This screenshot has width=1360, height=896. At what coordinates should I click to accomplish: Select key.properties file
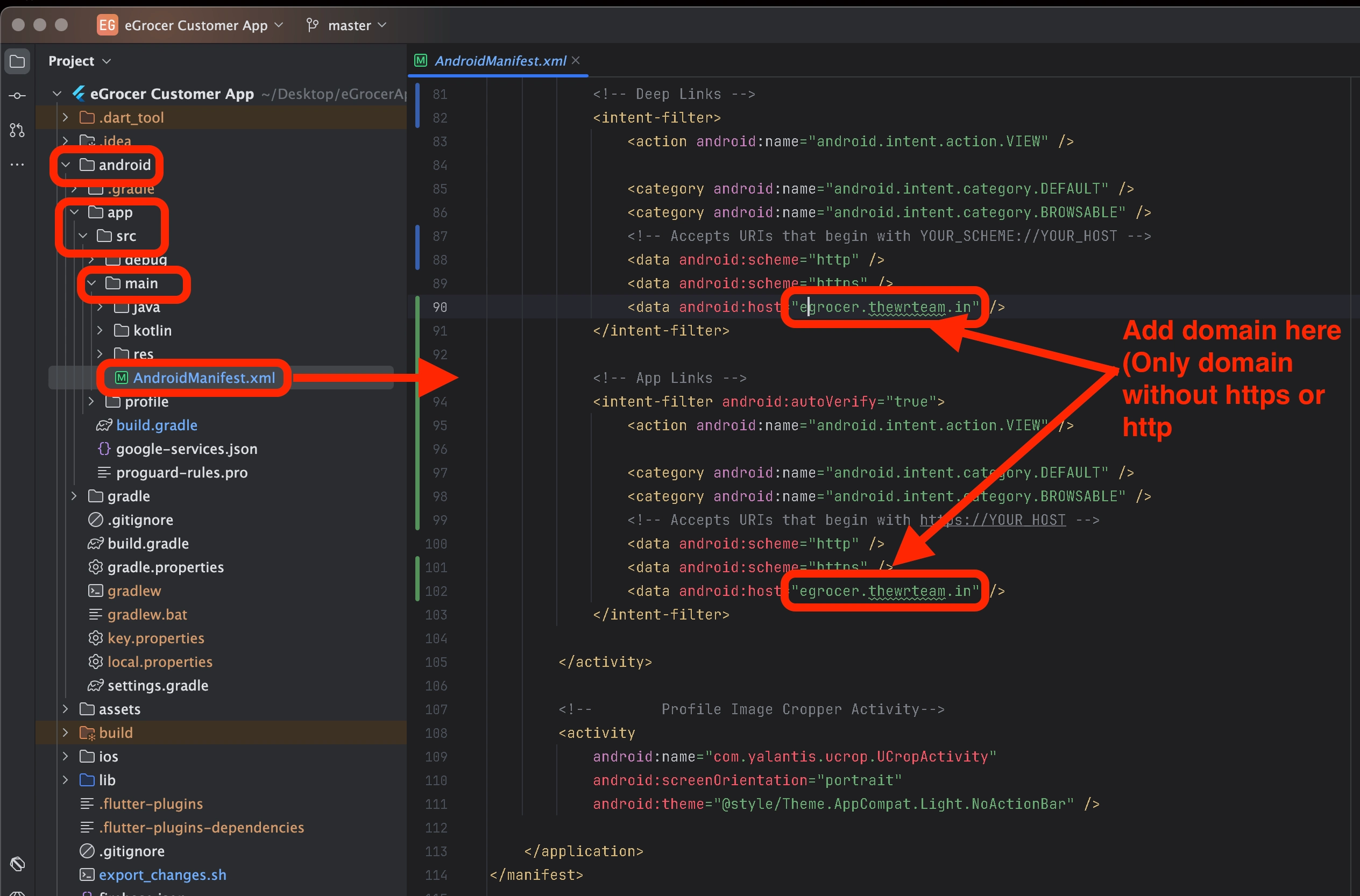[155, 638]
